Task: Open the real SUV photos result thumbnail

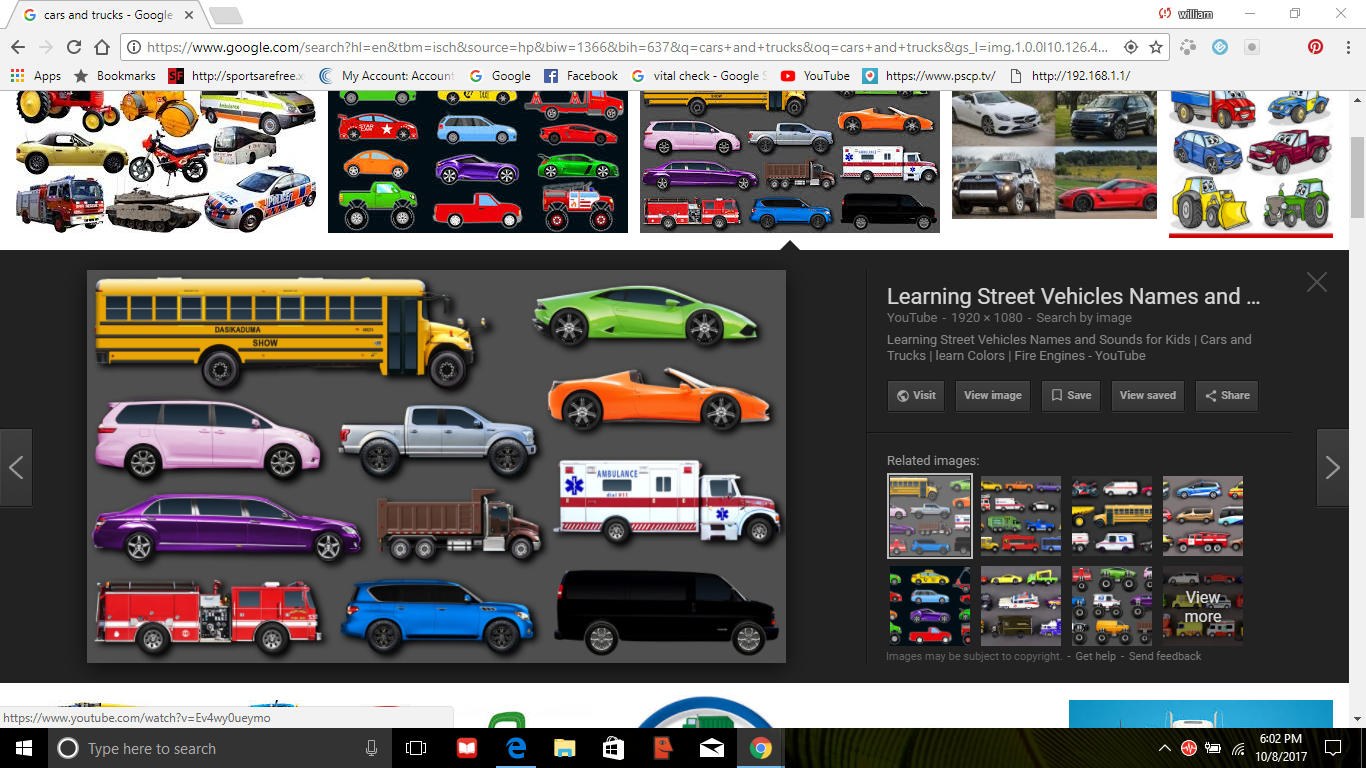Action: [1054, 154]
